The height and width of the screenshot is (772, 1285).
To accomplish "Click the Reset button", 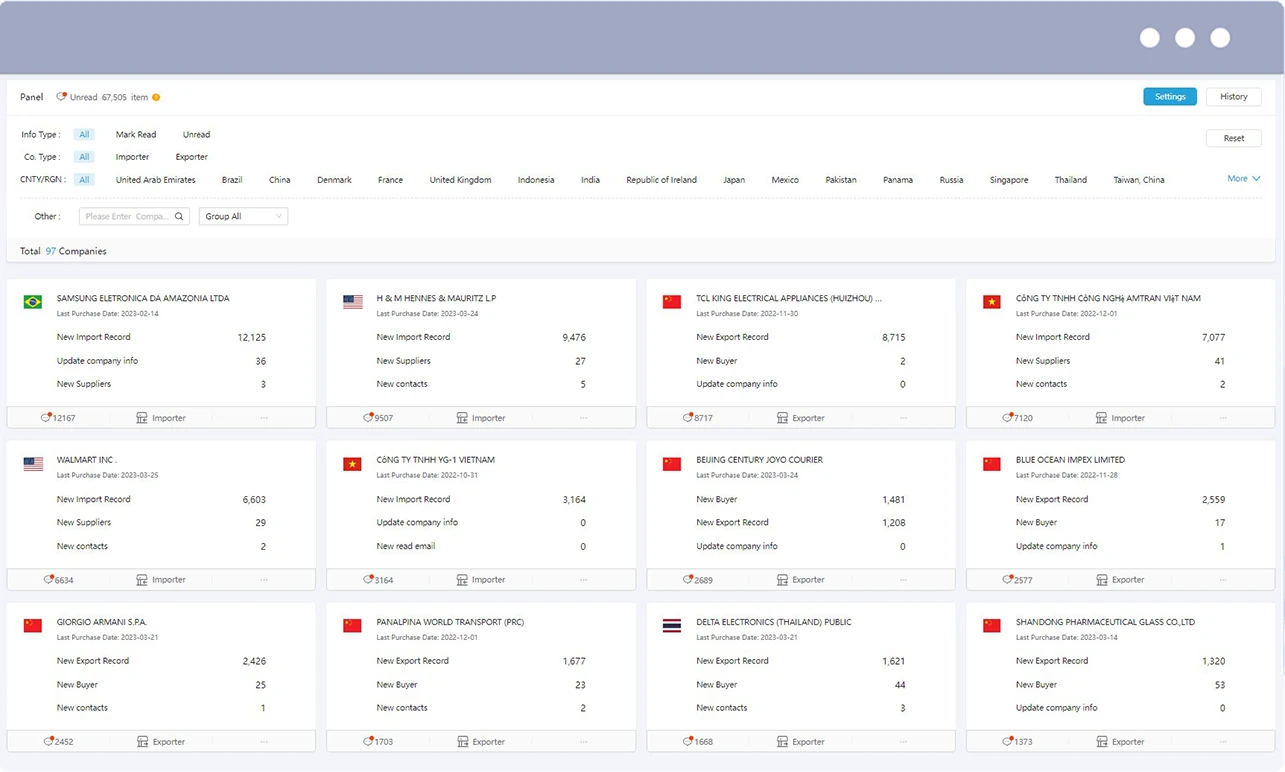I will click(x=1234, y=138).
